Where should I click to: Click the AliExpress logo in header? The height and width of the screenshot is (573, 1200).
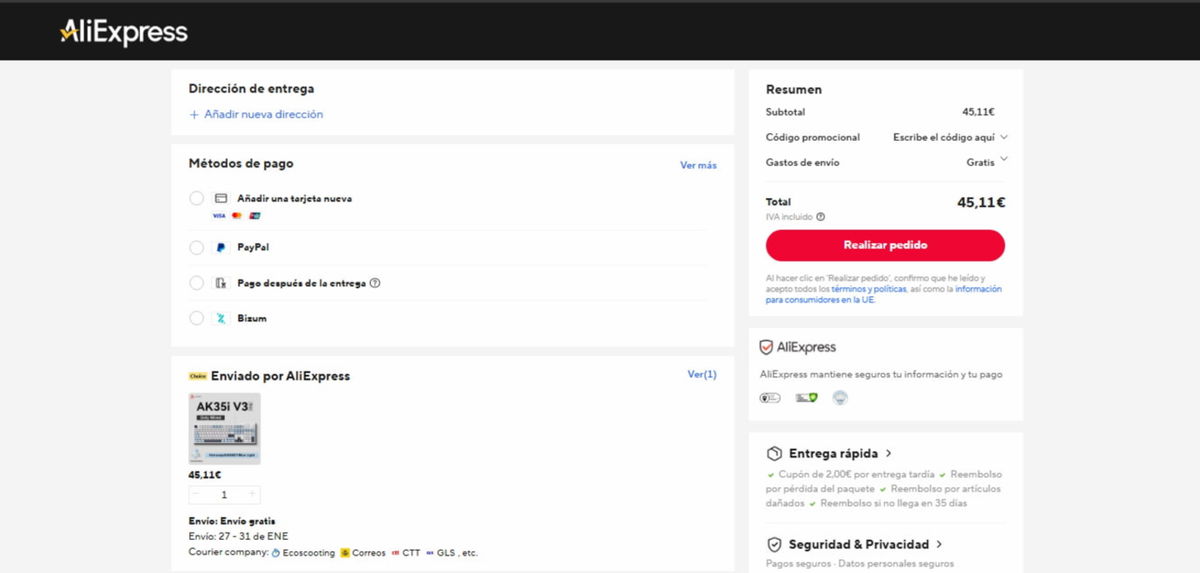[x=124, y=33]
